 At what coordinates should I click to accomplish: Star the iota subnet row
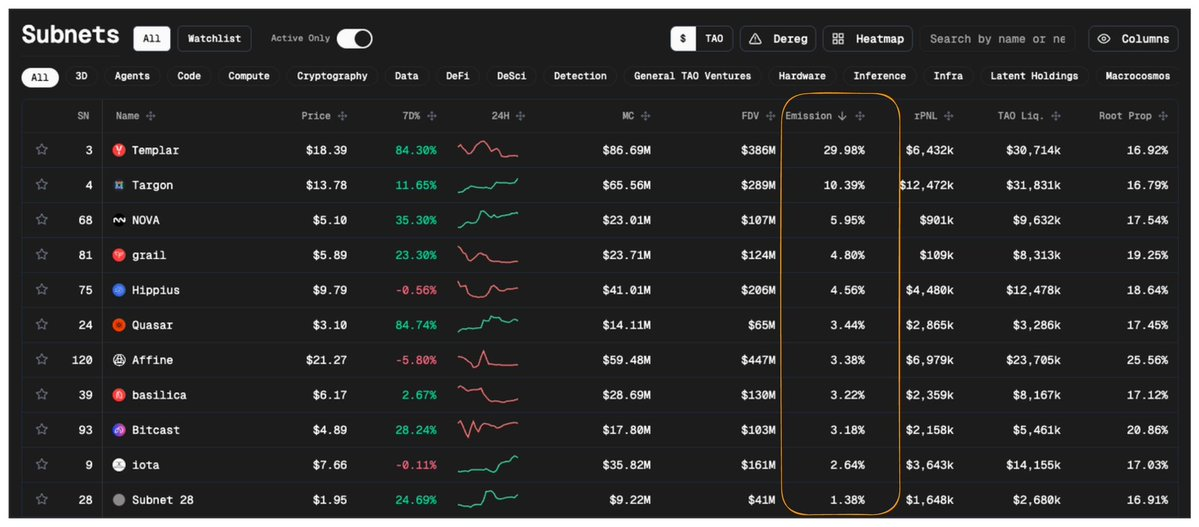click(42, 465)
